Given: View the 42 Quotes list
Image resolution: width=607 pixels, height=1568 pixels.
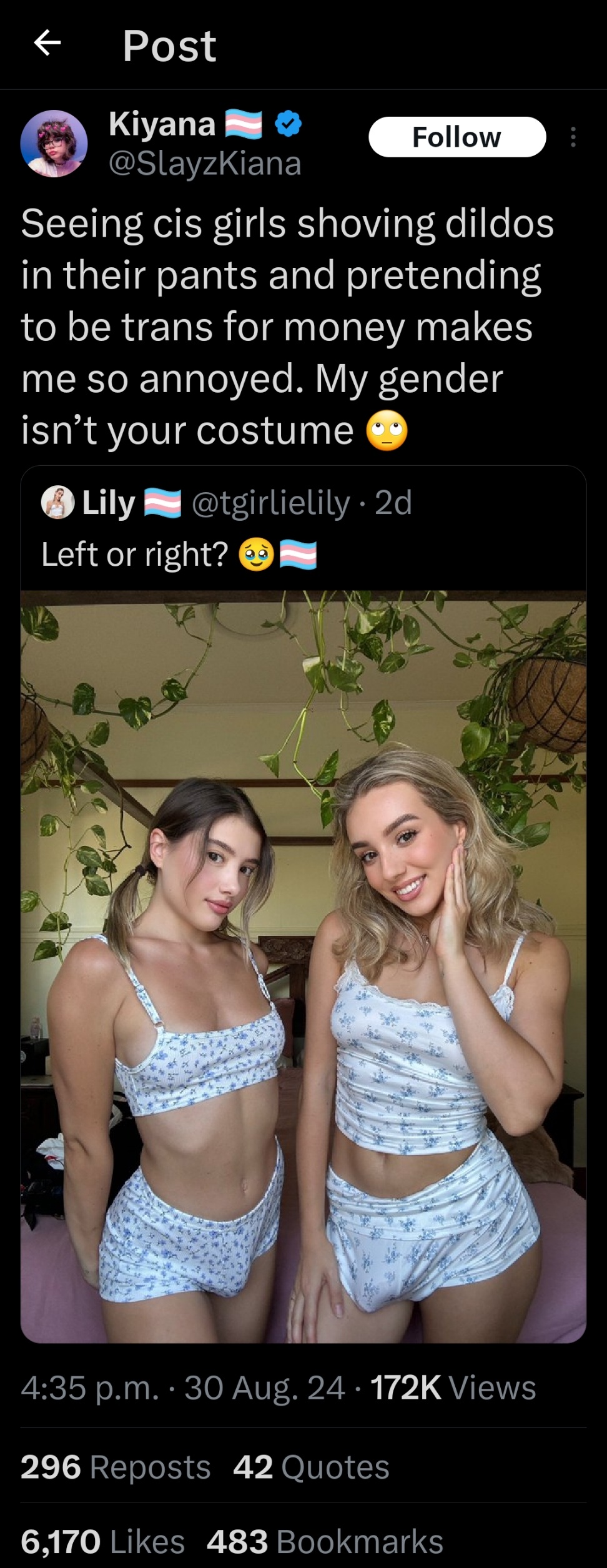Looking at the screenshot, I should tap(311, 1467).
